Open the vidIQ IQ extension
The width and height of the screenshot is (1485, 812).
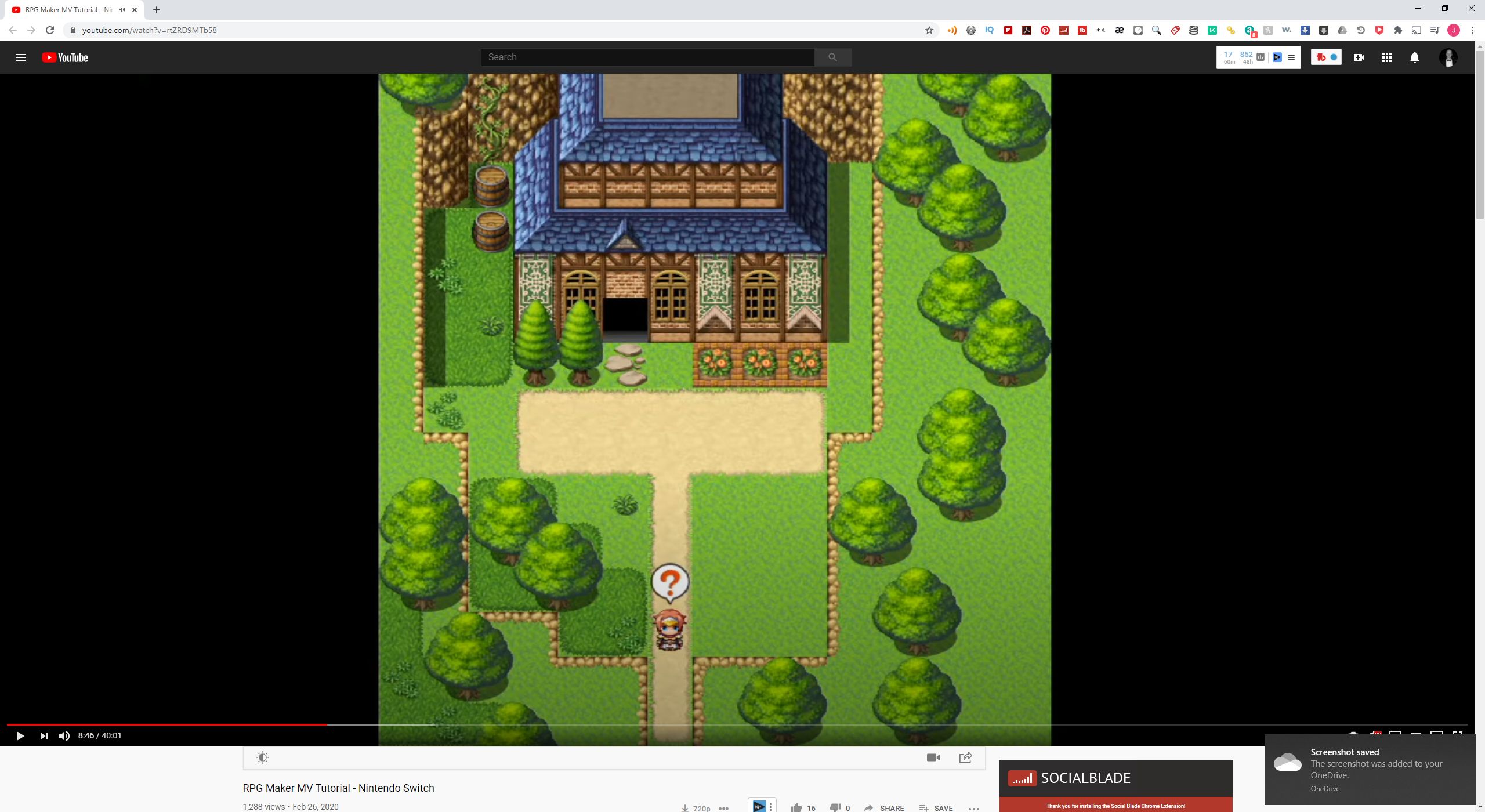pyautogui.click(x=990, y=30)
